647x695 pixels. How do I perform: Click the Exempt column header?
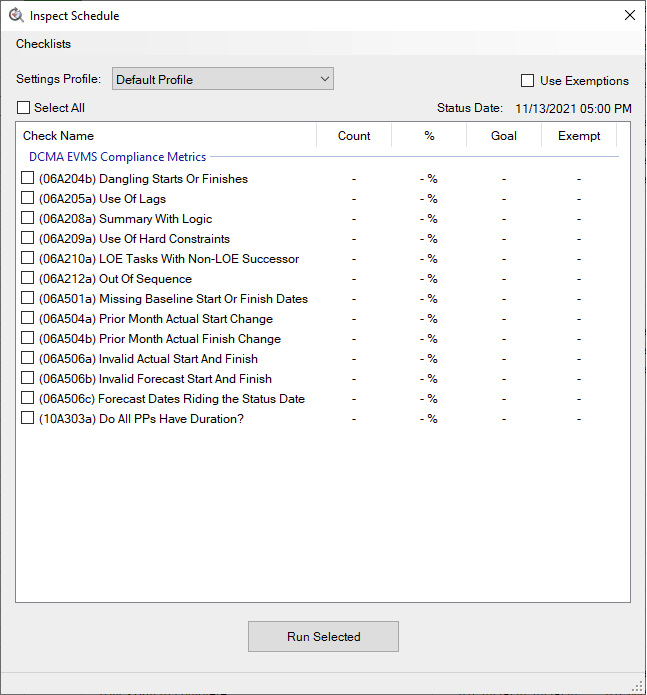click(579, 136)
